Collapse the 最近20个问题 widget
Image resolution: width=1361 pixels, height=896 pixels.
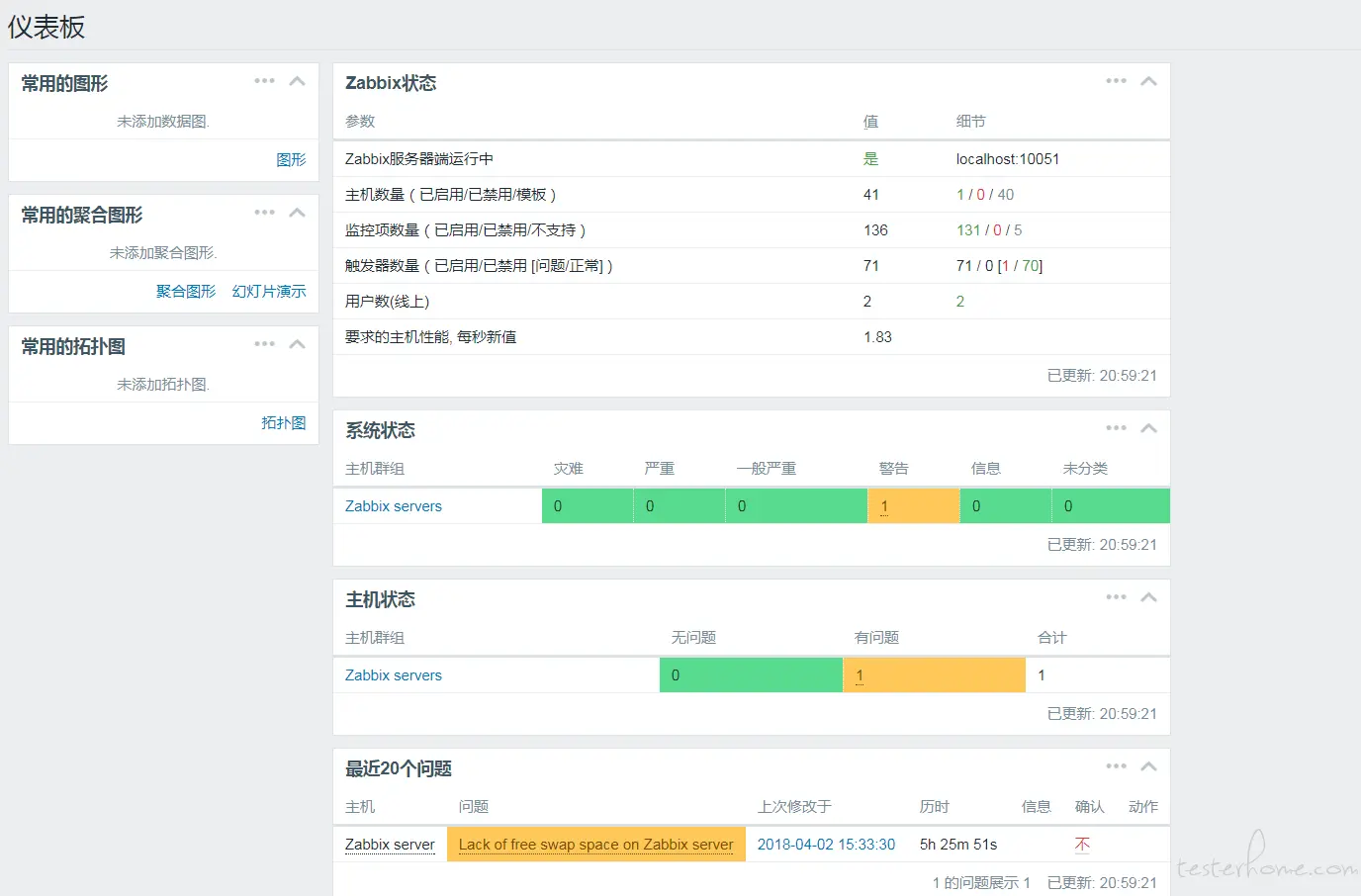pos(1148,766)
